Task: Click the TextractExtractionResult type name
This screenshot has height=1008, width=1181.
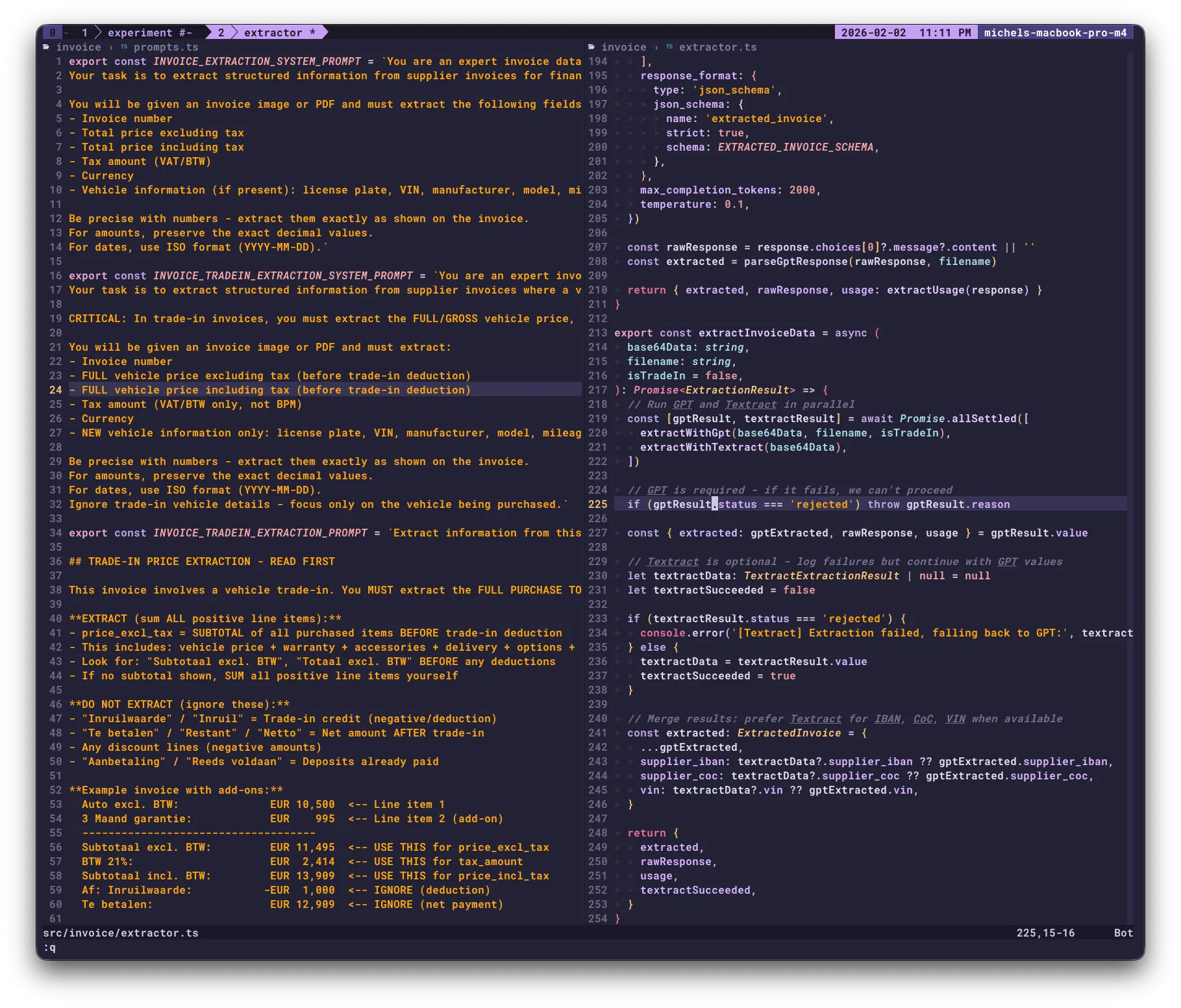Action: [x=822, y=576]
